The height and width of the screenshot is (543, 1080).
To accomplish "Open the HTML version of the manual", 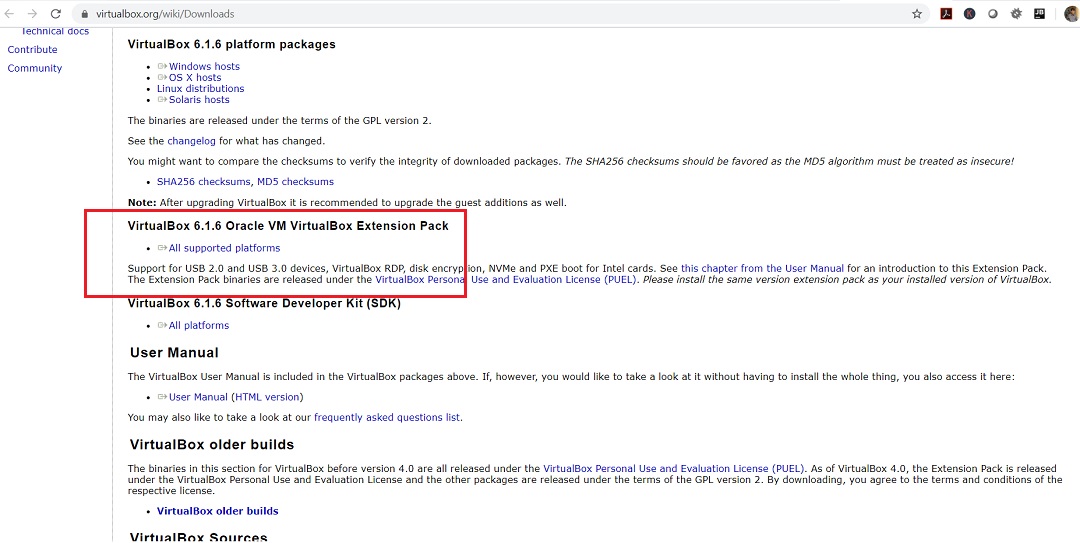I will coord(267,397).
